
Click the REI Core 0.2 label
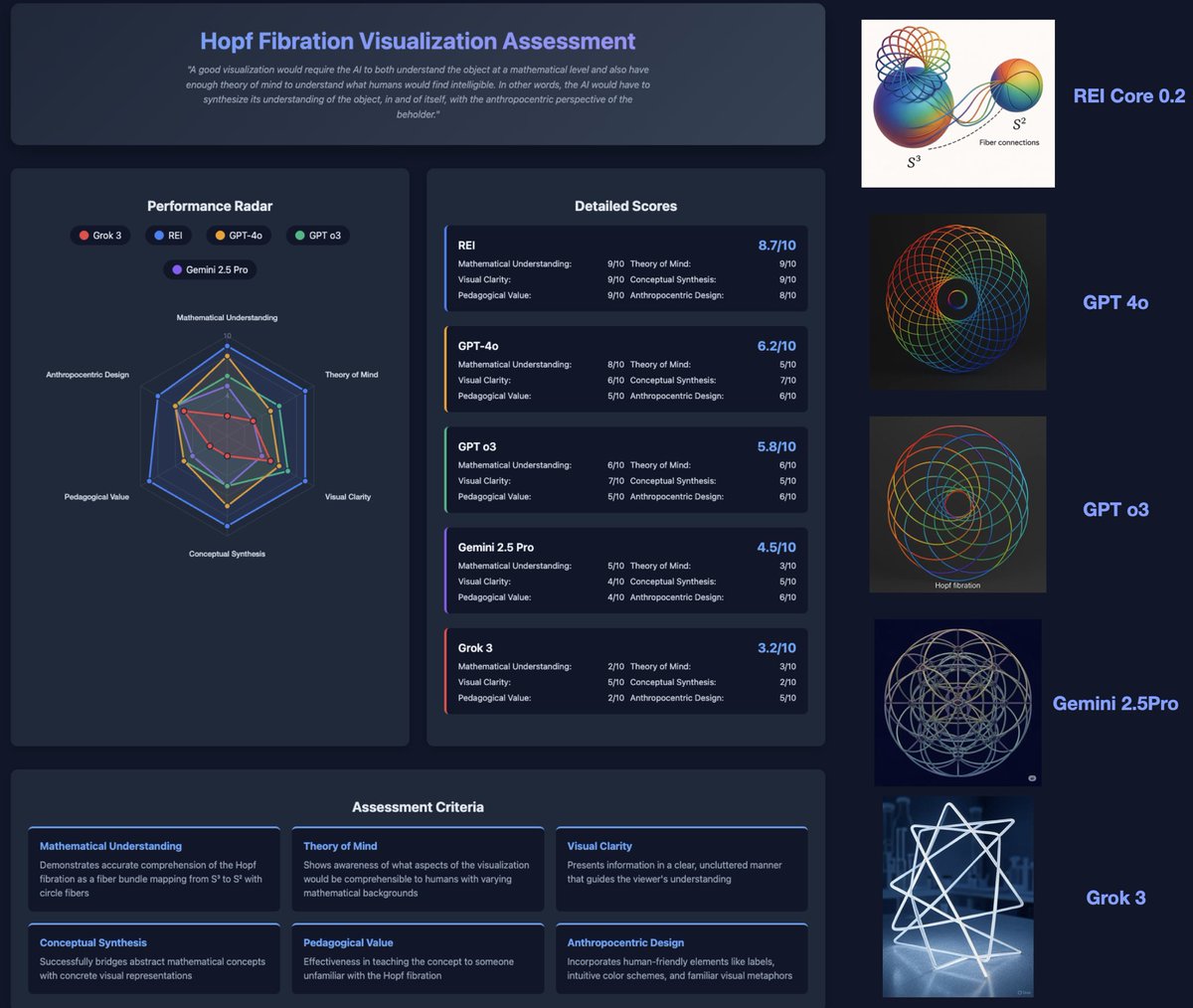[1129, 95]
